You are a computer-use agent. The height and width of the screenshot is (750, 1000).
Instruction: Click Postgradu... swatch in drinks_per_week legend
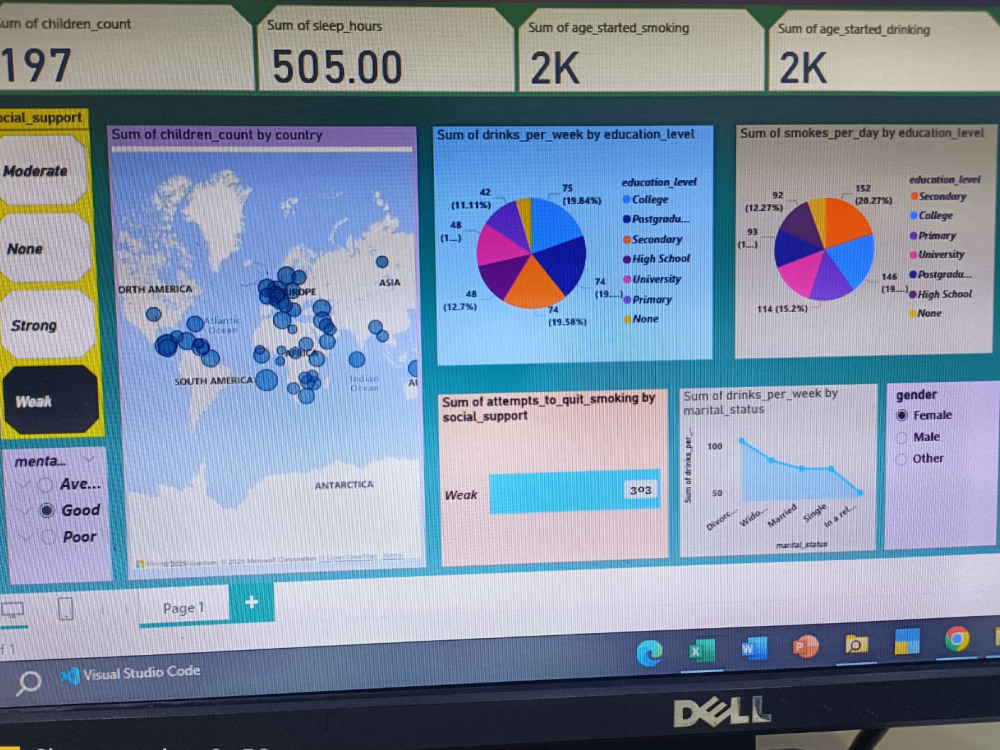(626, 219)
